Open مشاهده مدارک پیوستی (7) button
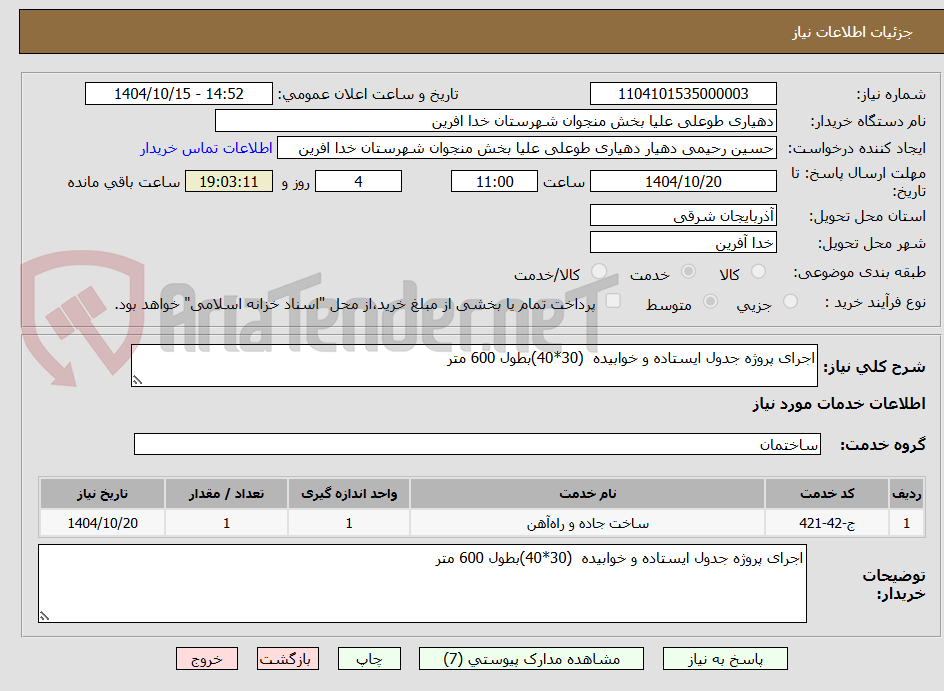The image size is (944, 691). click(x=531, y=659)
